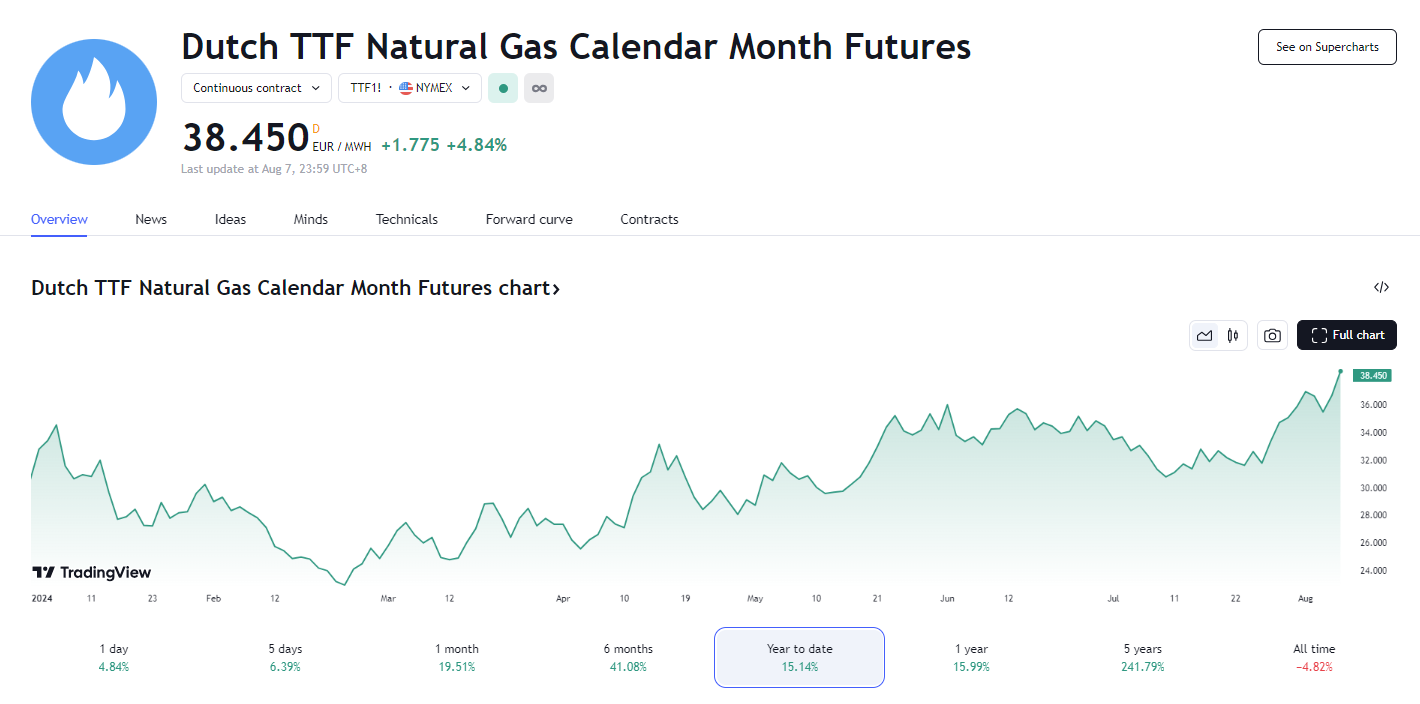Expand the TTF1! NYMEX symbol dropdown
The image size is (1420, 704).
click(x=410, y=88)
